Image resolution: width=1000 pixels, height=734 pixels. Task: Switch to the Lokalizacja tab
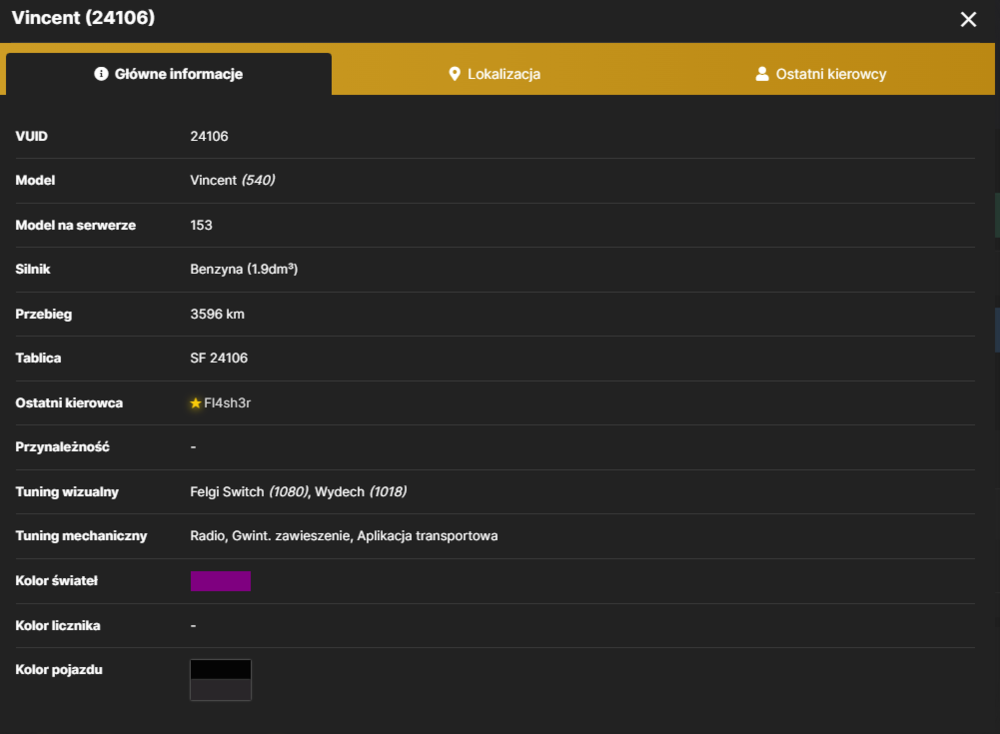pos(494,74)
